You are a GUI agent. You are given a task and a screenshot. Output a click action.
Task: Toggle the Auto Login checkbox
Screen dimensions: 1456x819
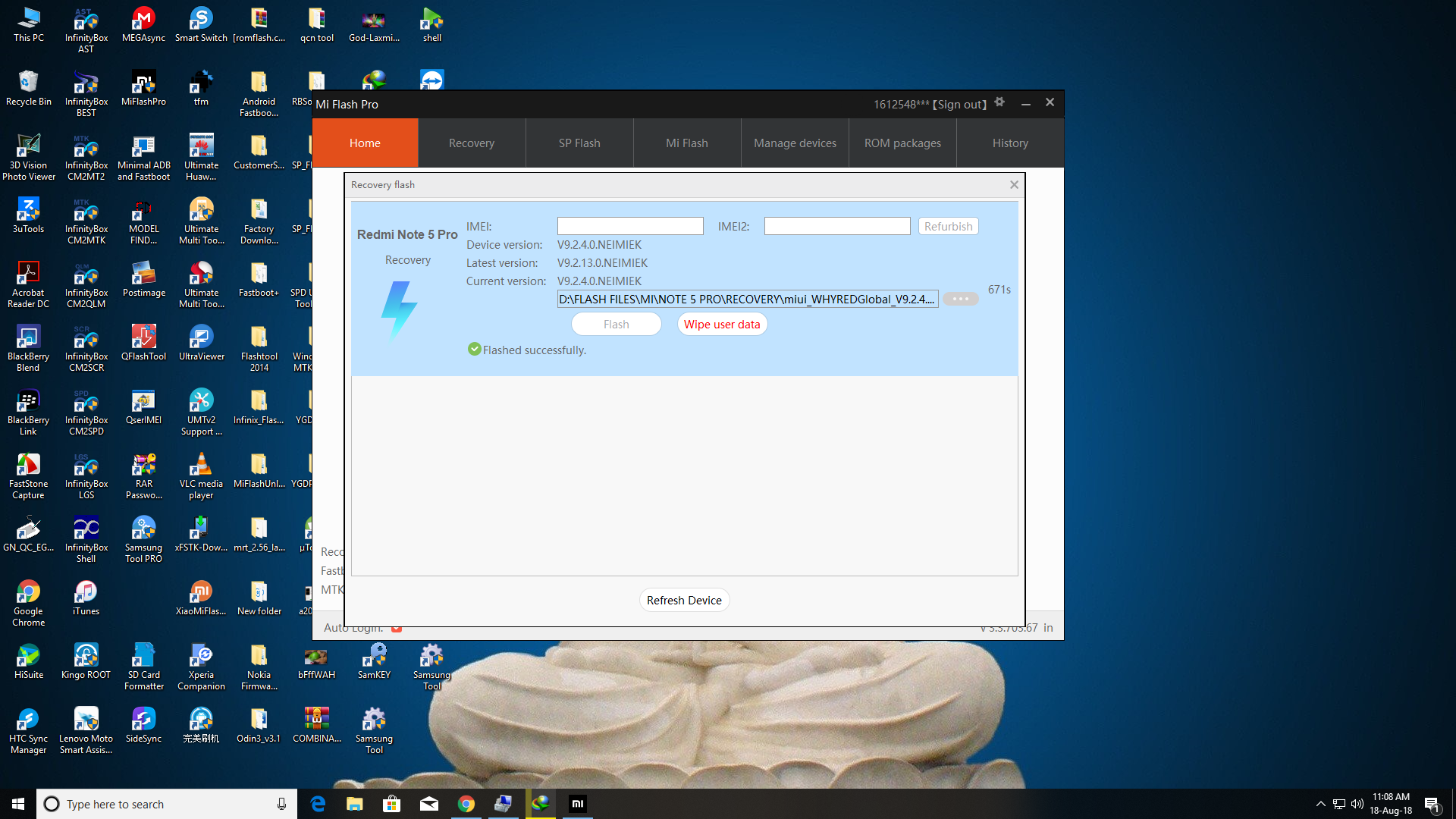point(397,629)
